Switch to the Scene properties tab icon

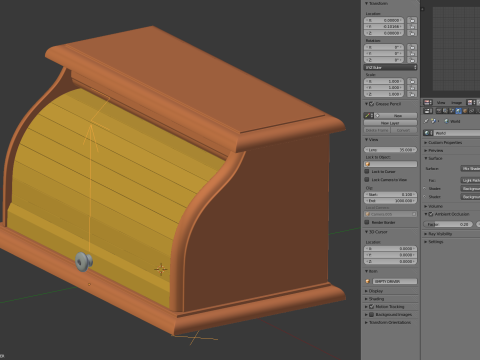(x=452, y=111)
